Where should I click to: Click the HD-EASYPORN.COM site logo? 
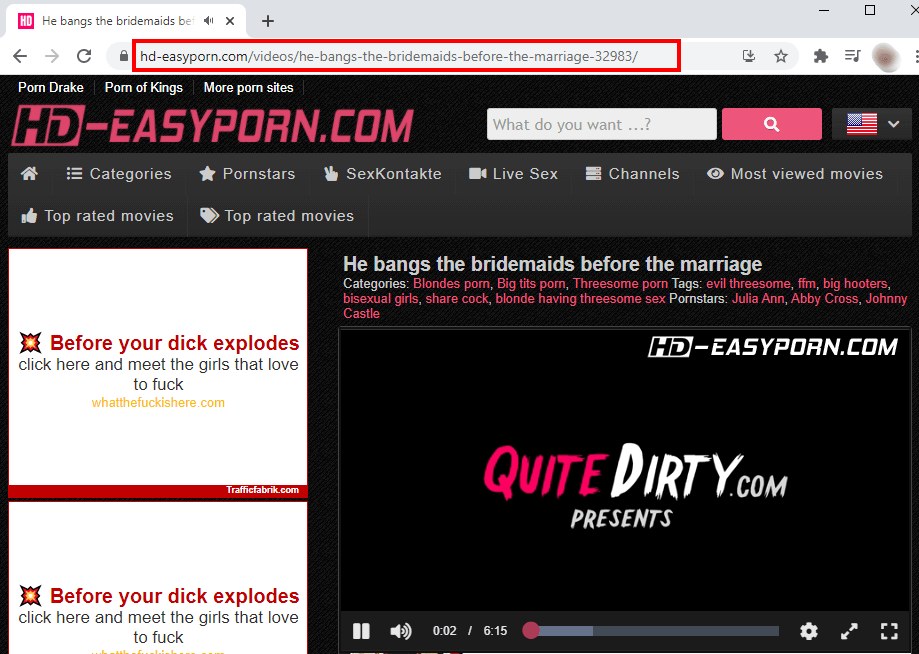[x=213, y=125]
